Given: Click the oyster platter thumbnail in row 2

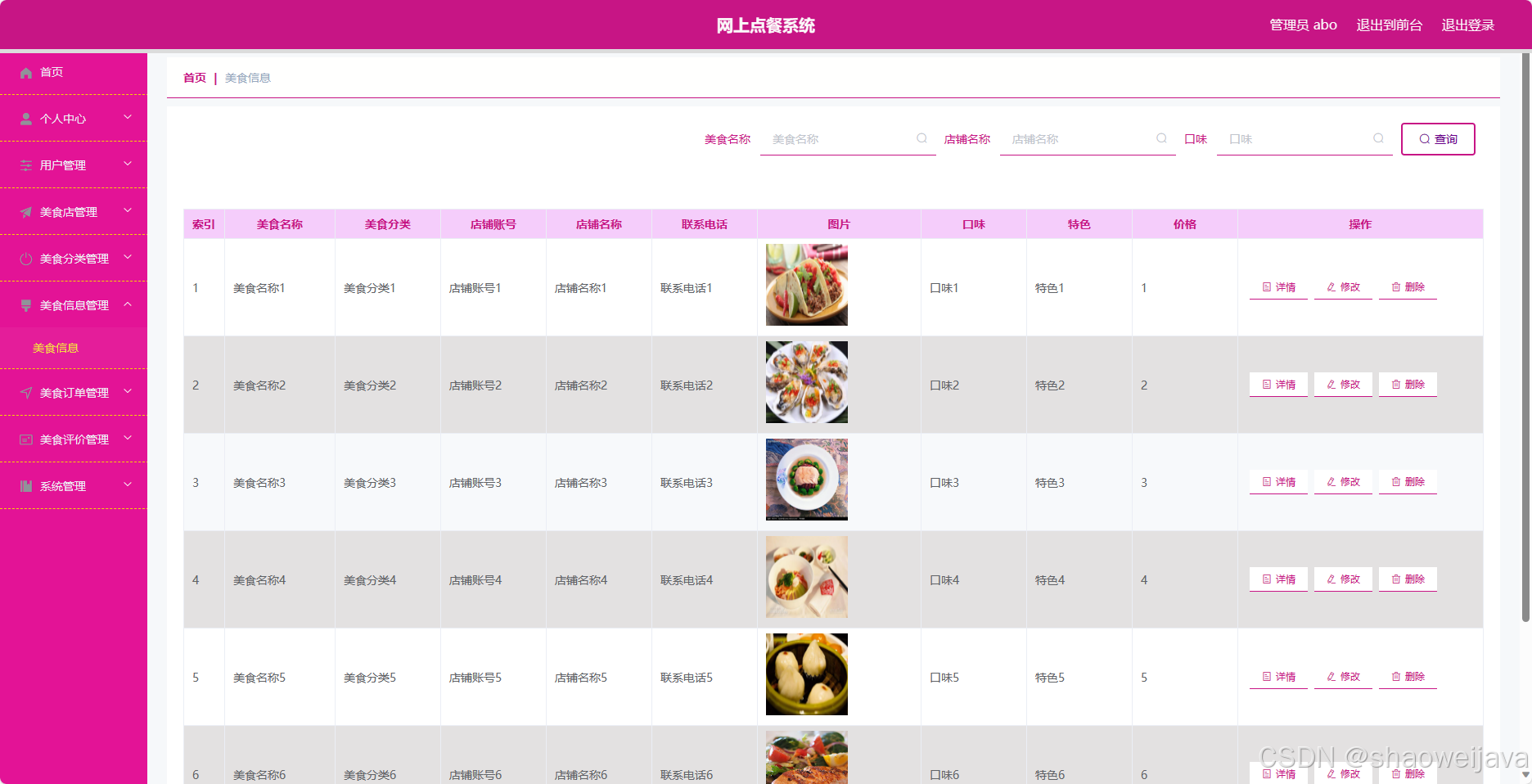Looking at the screenshot, I should [x=807, y=382].
